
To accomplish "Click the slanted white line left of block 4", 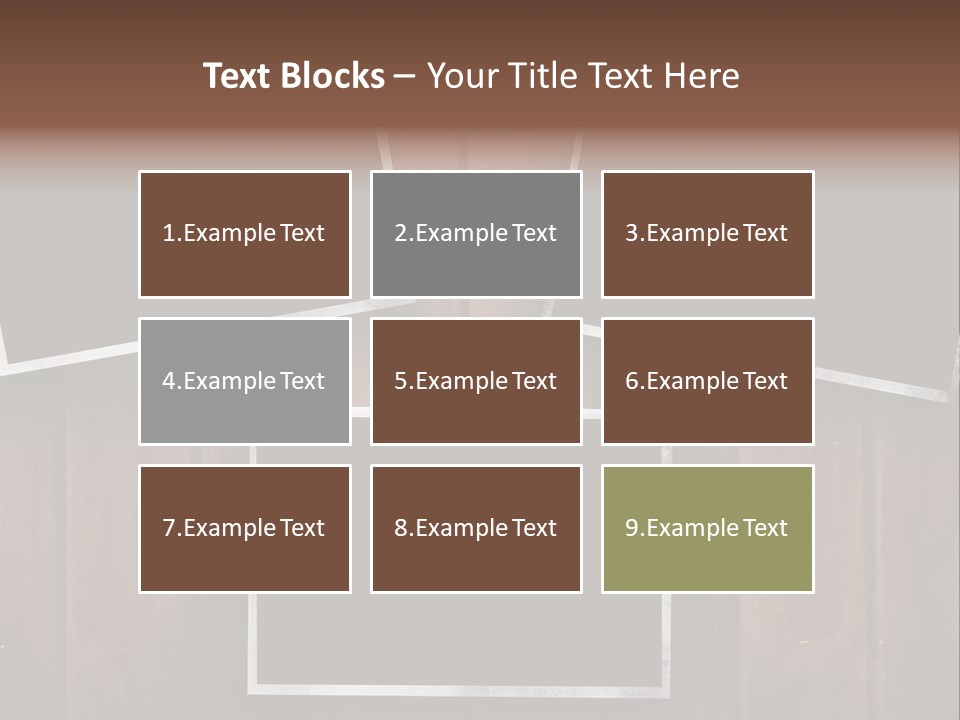I will (69, 360).
